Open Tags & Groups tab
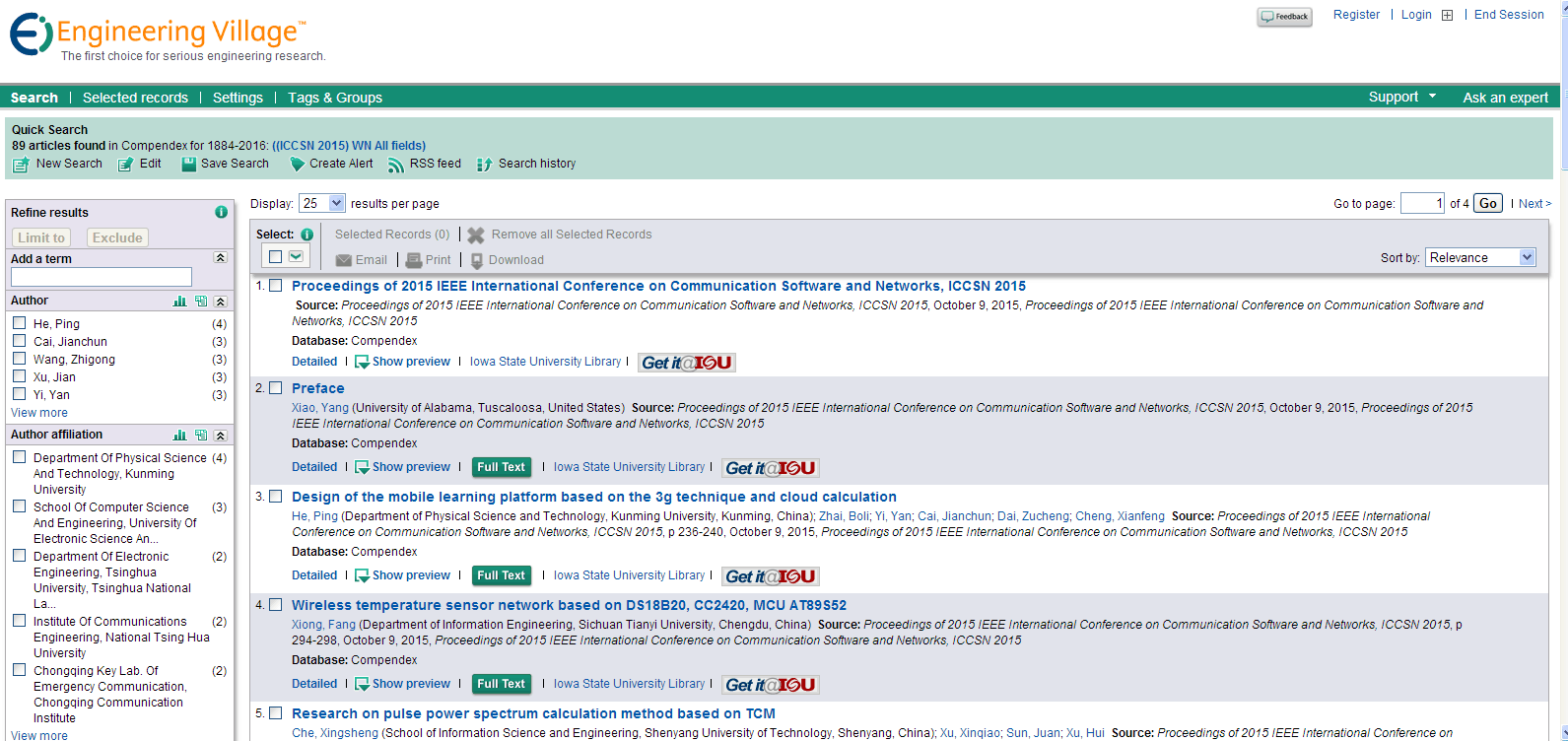The image size is (1568, 741). tap(335, 98)
